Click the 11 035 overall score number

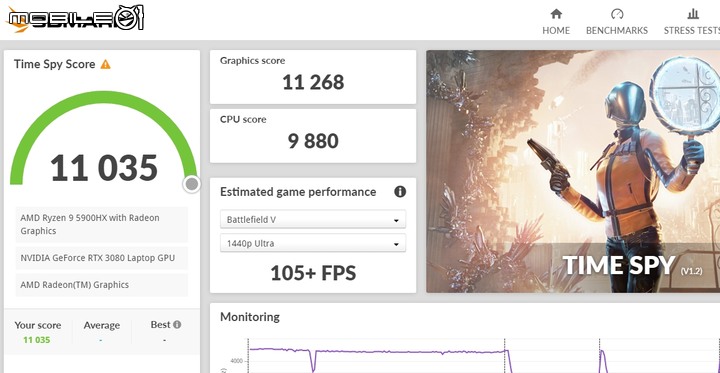click(x=104, y=168)
